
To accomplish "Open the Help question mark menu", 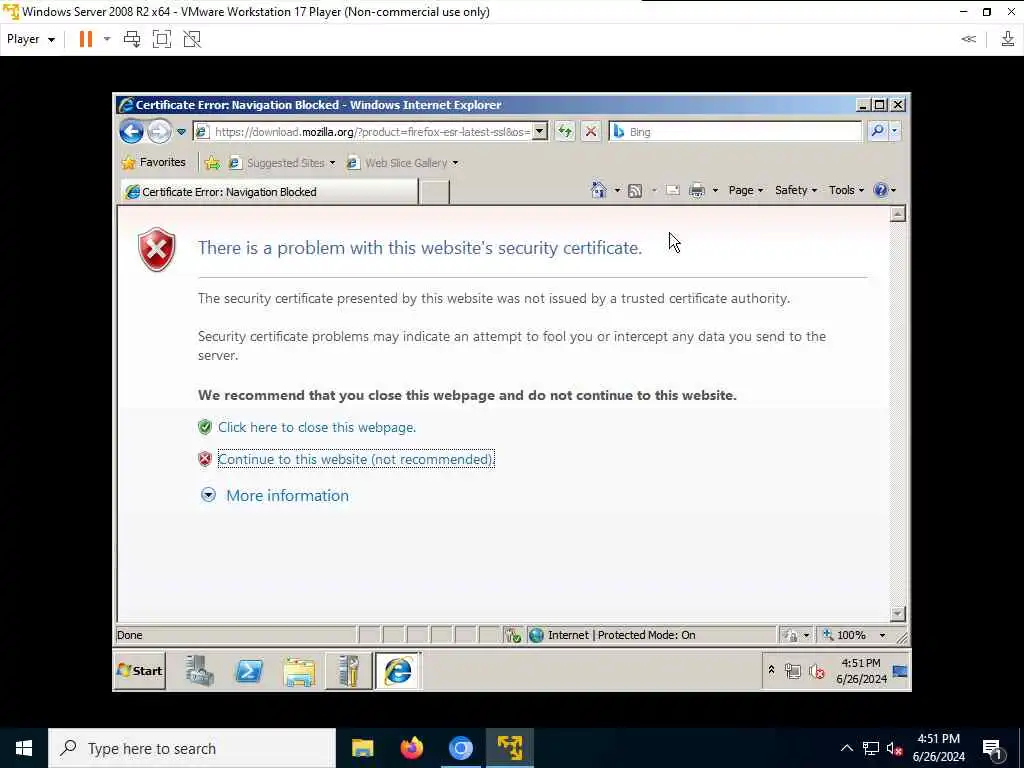I will 884,190.
